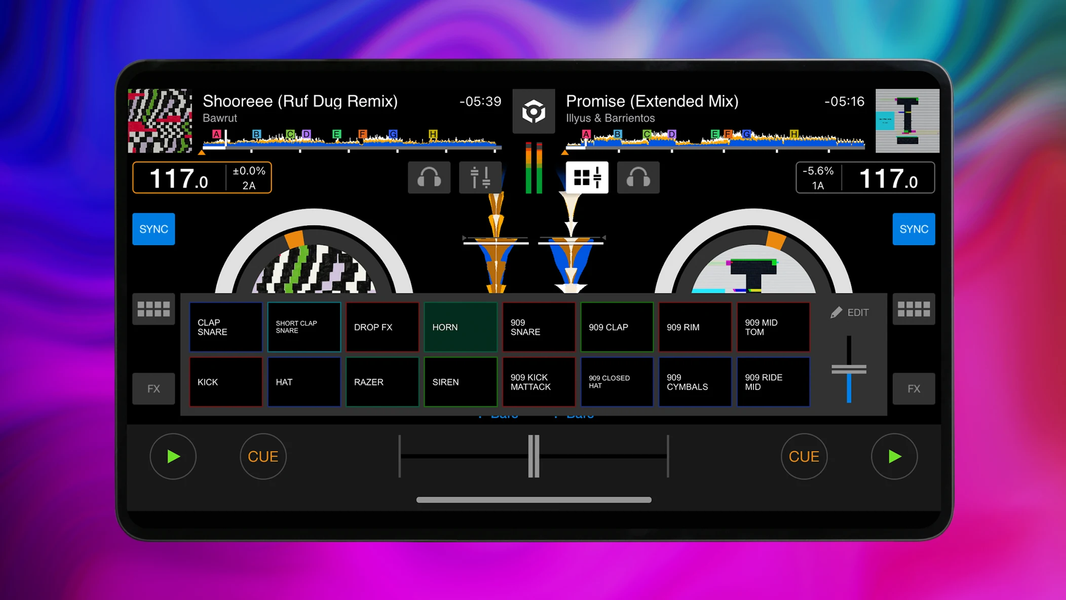Enable SYNC on the left deck

(x=153, y=229)
